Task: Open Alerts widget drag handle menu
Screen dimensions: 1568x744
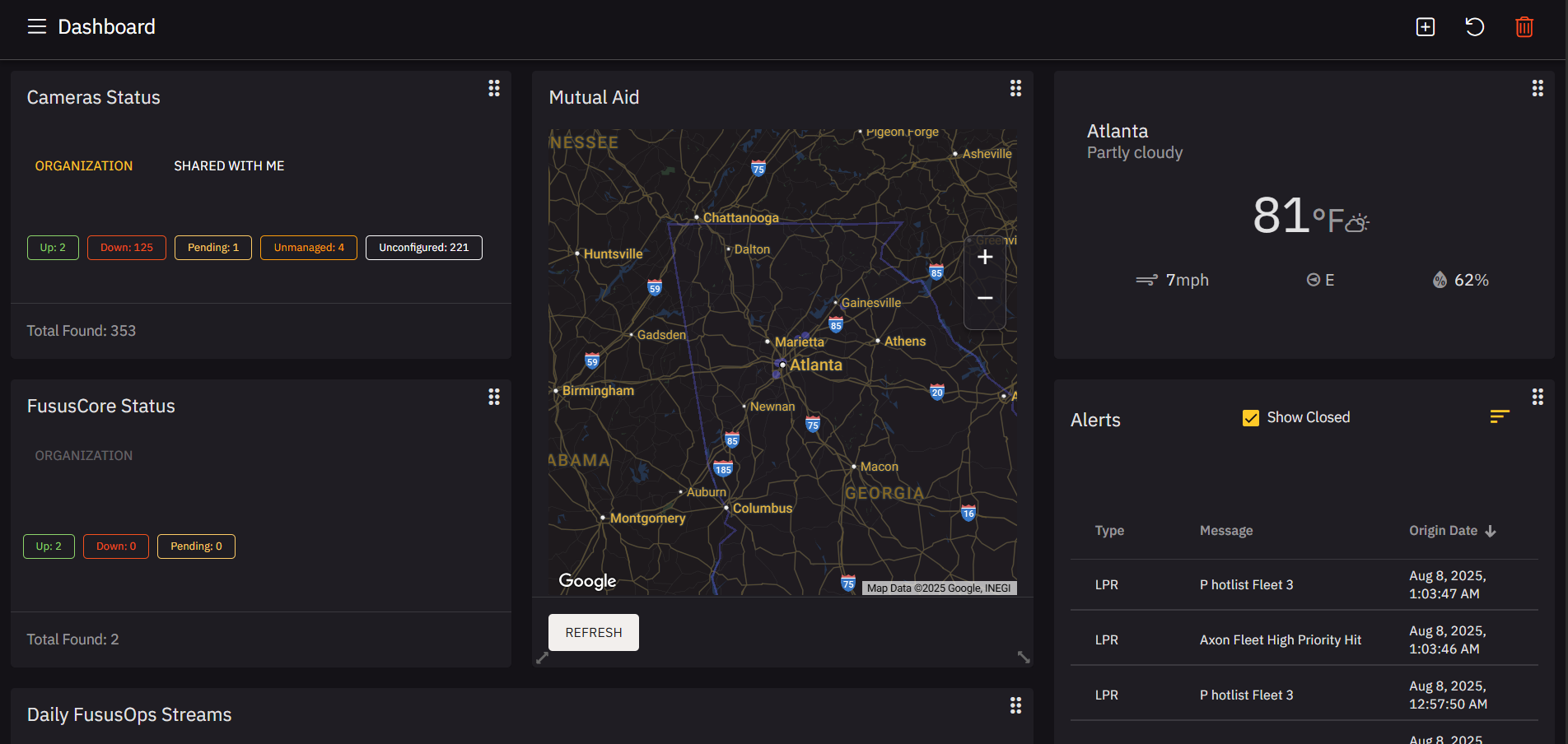Action: [1538, 397]
